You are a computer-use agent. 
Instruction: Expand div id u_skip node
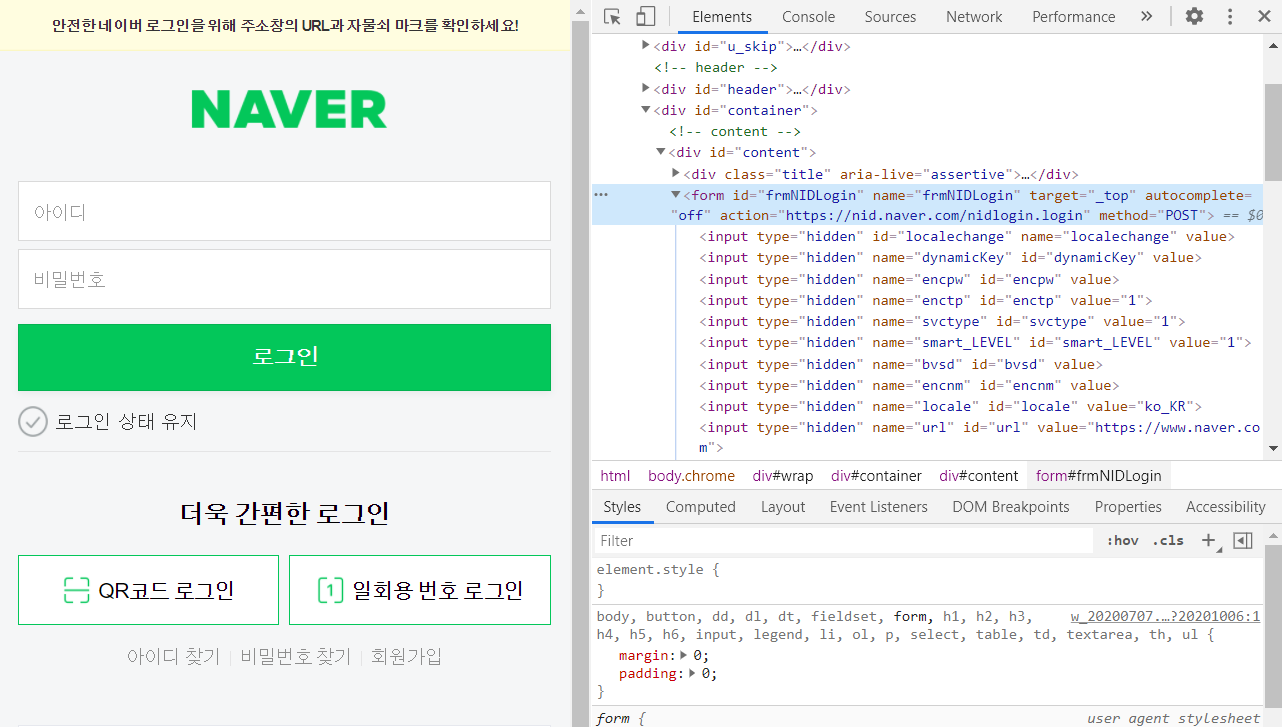coord(646,46)
